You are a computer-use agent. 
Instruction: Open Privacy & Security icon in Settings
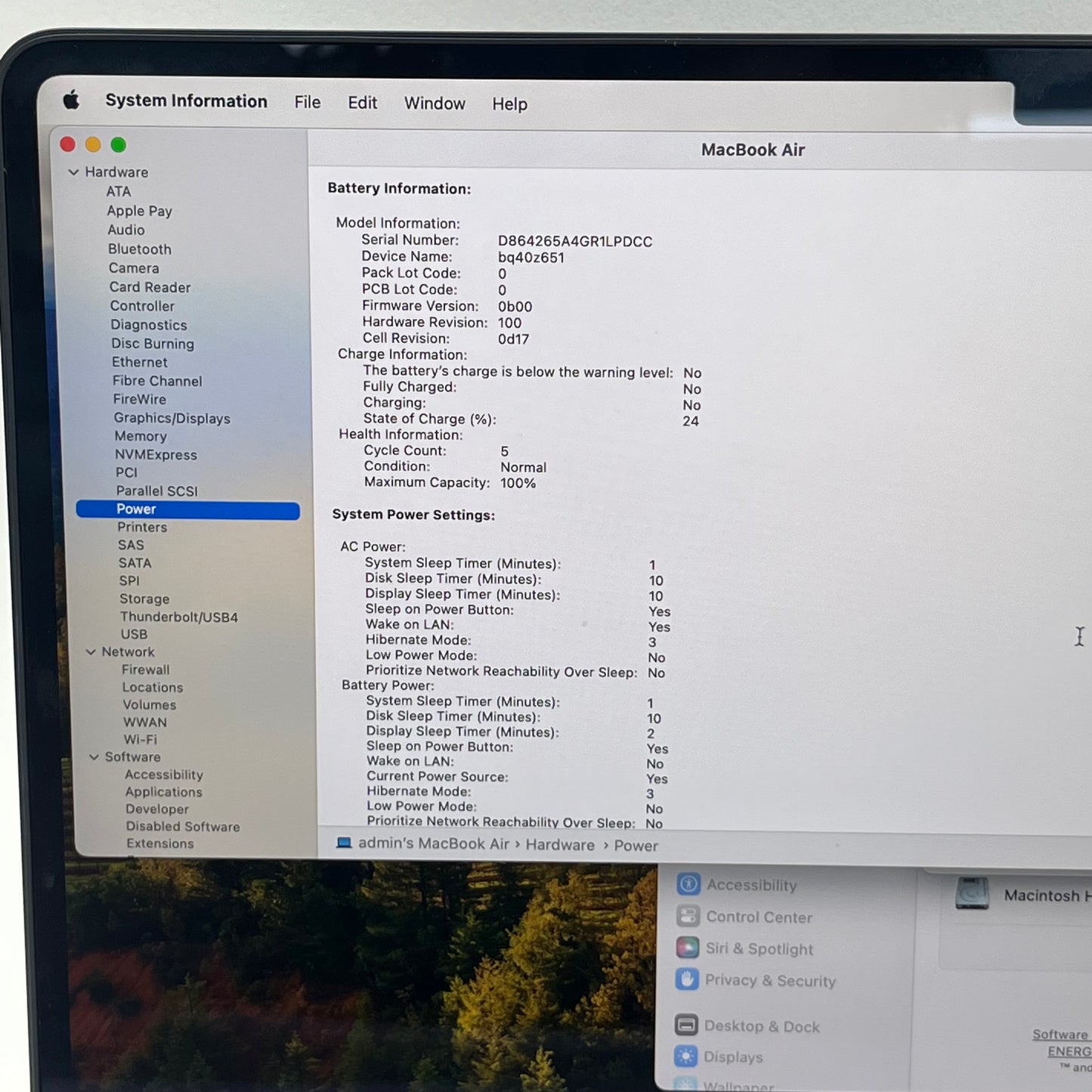[x=687, y=979]
